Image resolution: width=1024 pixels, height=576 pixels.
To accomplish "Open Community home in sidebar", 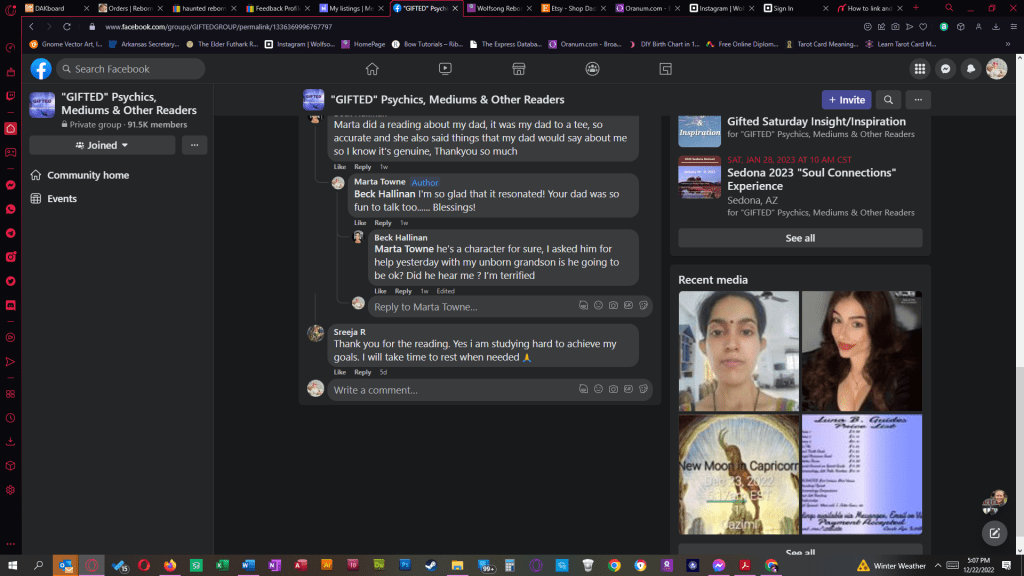I will [x=88, y=175].
